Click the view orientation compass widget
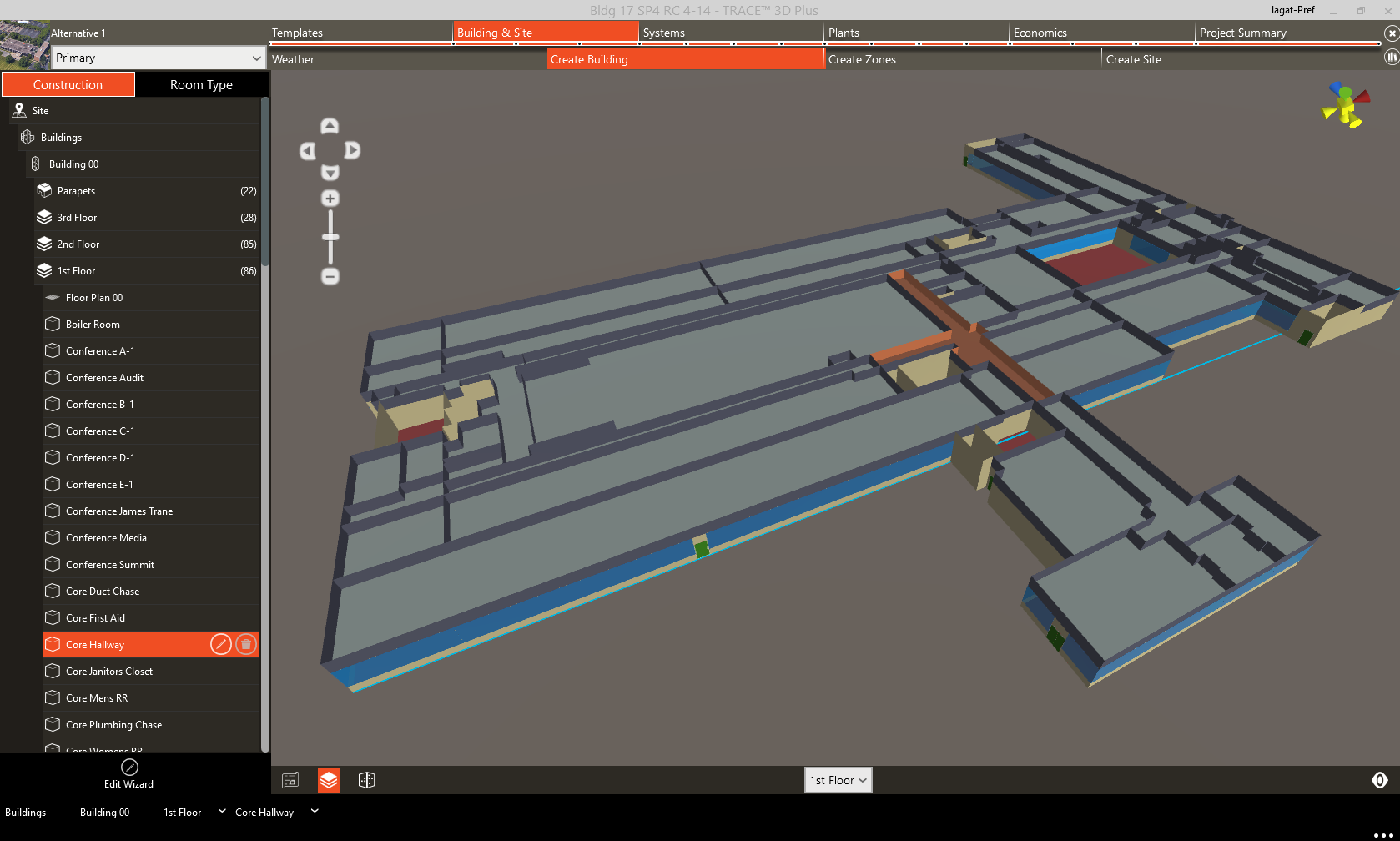The width and height of the screenshot is (1400, 841). click(x=1345, y=104)
